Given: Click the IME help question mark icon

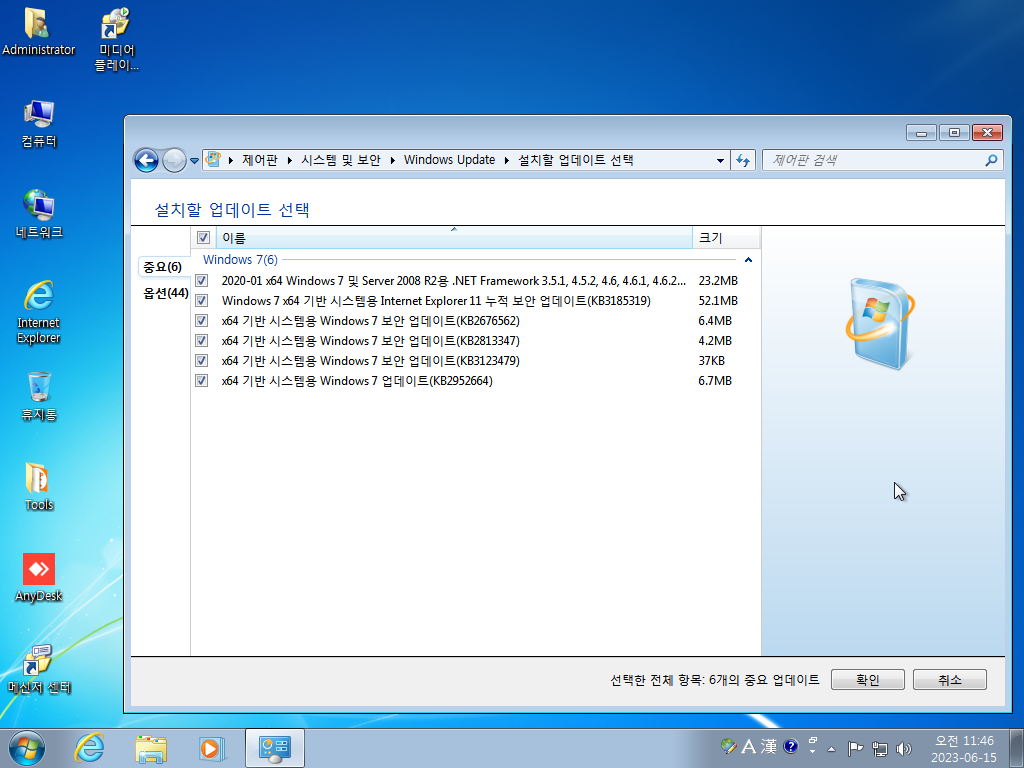Looking at the screenshot, I should [790, 746].
